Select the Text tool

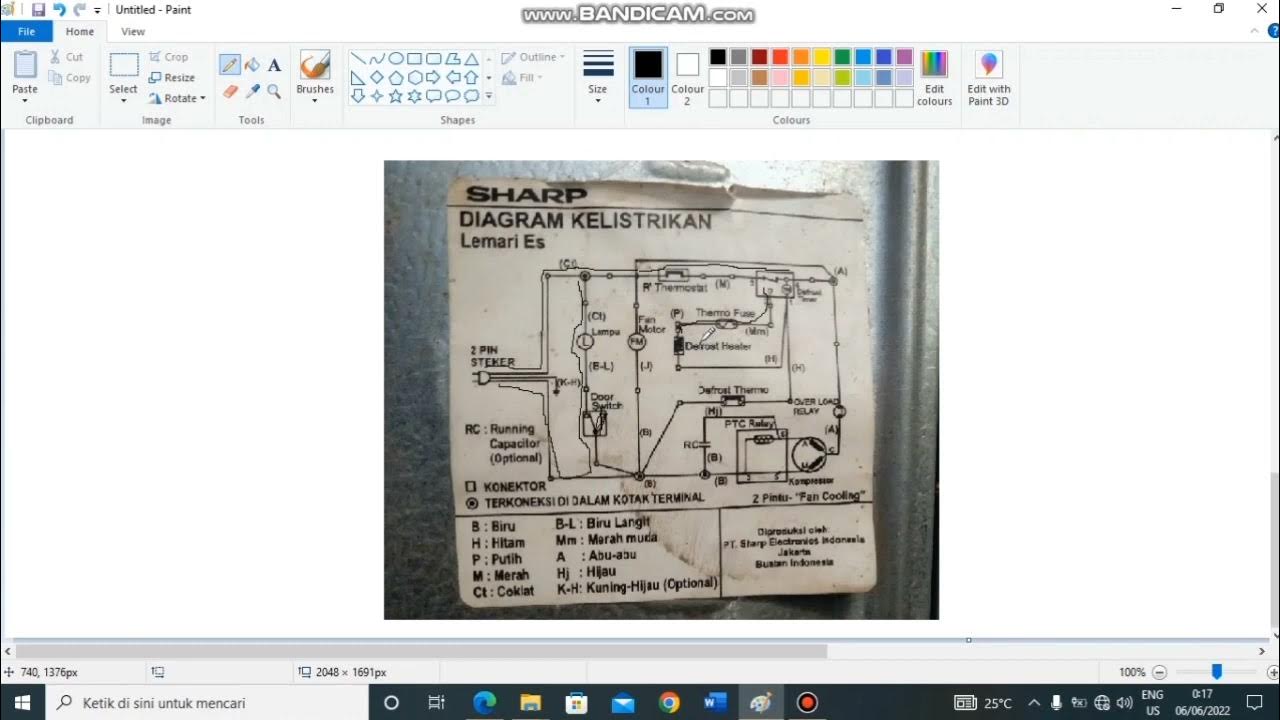tap(274, 65)
